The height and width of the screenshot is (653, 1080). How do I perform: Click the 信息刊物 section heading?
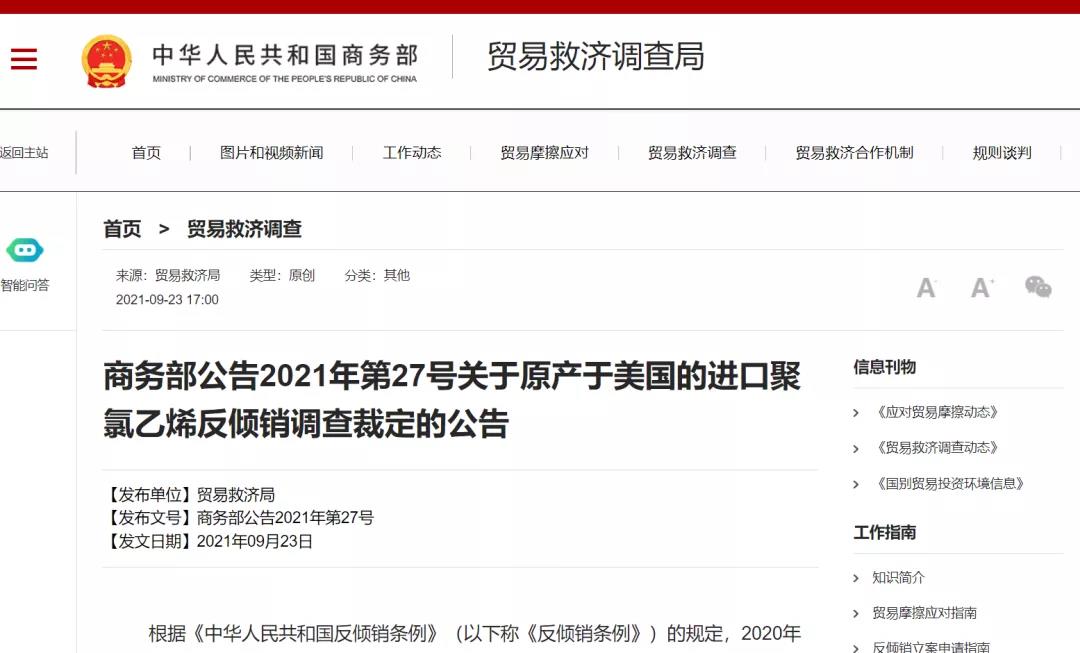click(884, 367)
